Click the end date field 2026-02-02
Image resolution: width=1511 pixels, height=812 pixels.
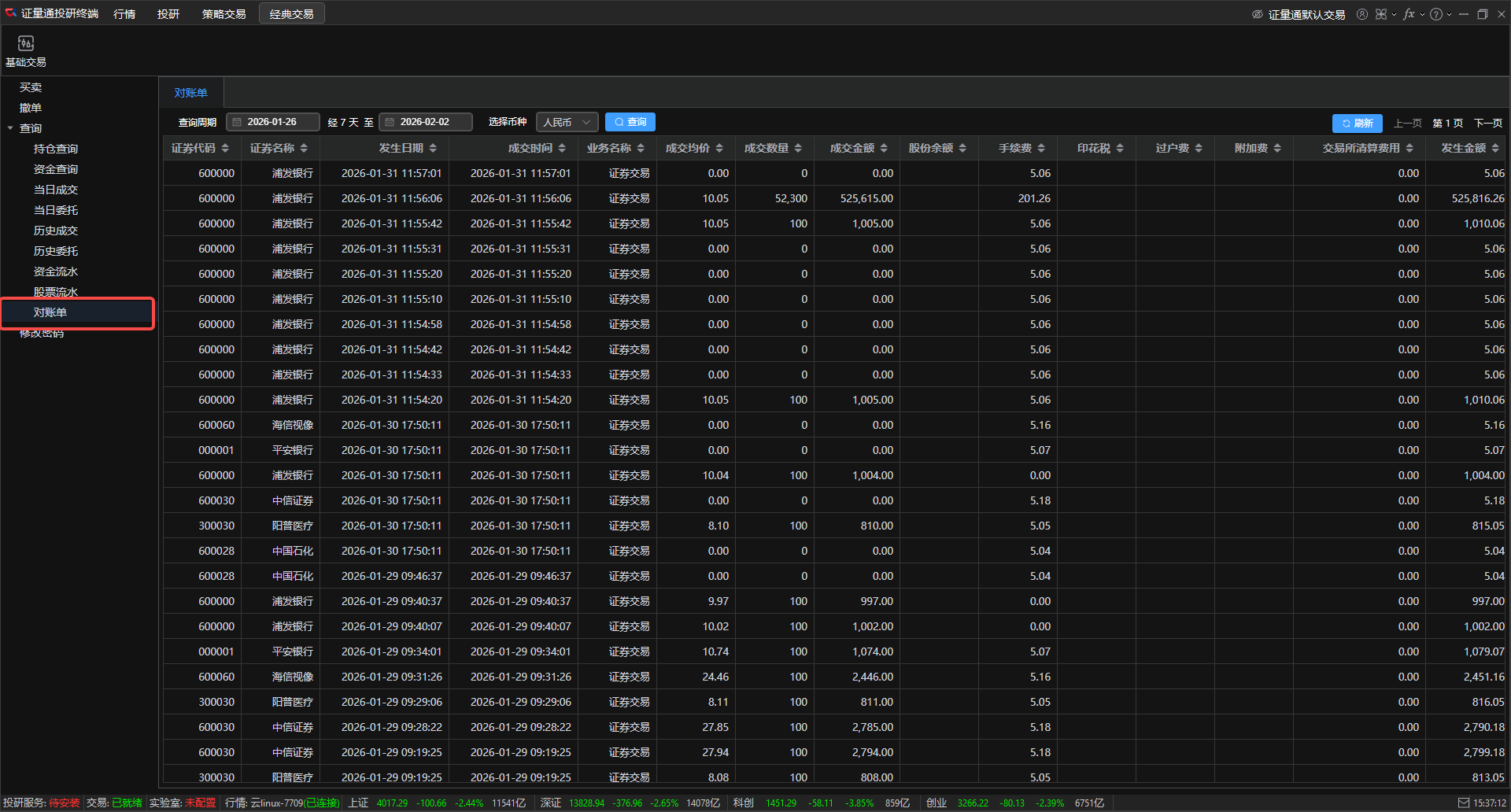(426, 122)
